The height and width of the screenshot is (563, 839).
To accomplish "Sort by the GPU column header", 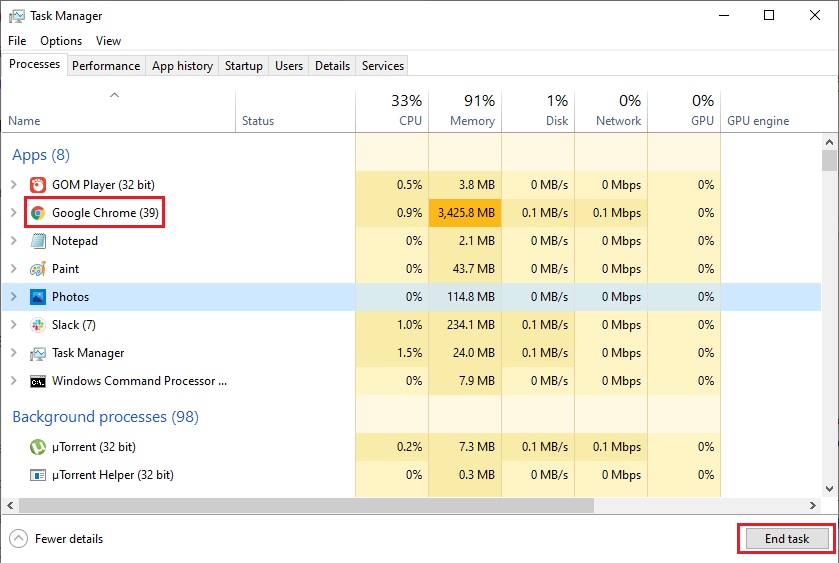I will click(684, 111).
